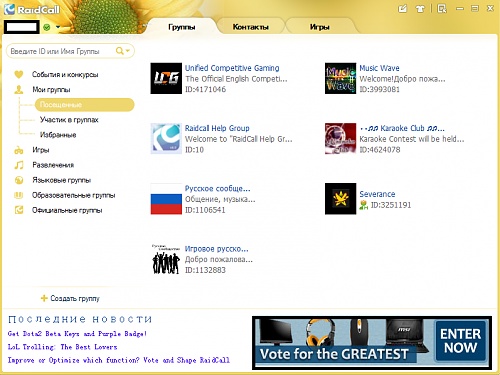Click Vote for the GREATEST banner
The width and height of the screenshot is (500, 375).
(334, 354)
